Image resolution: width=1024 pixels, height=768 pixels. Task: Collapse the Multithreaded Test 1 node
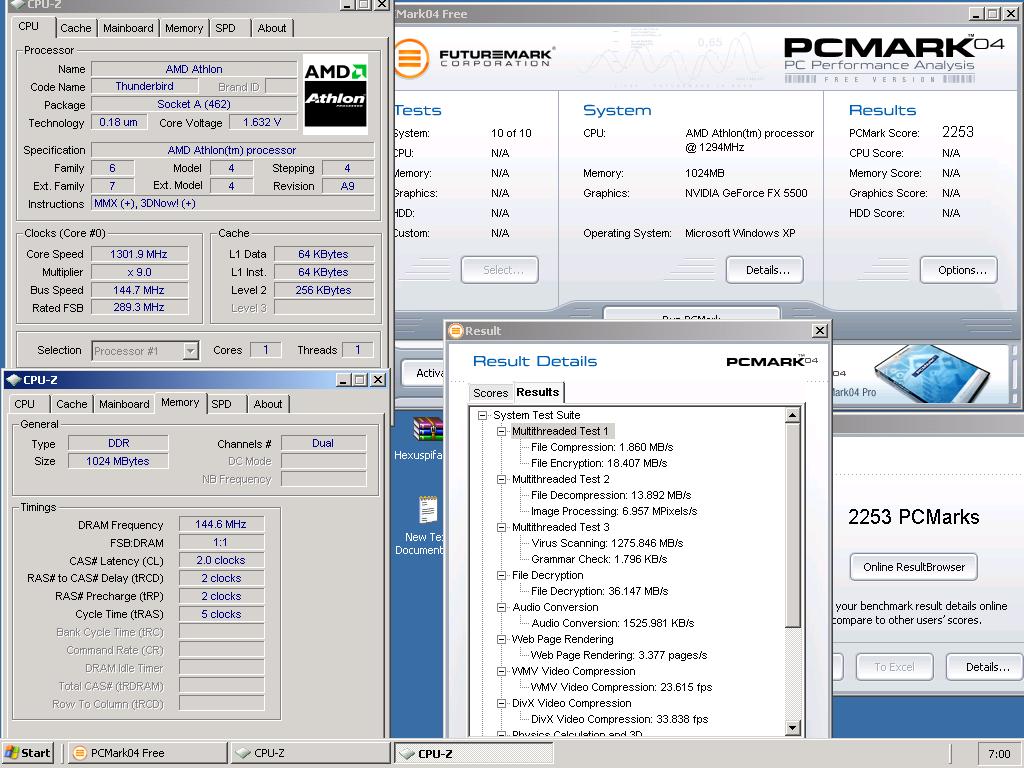[x=502, y=431]
